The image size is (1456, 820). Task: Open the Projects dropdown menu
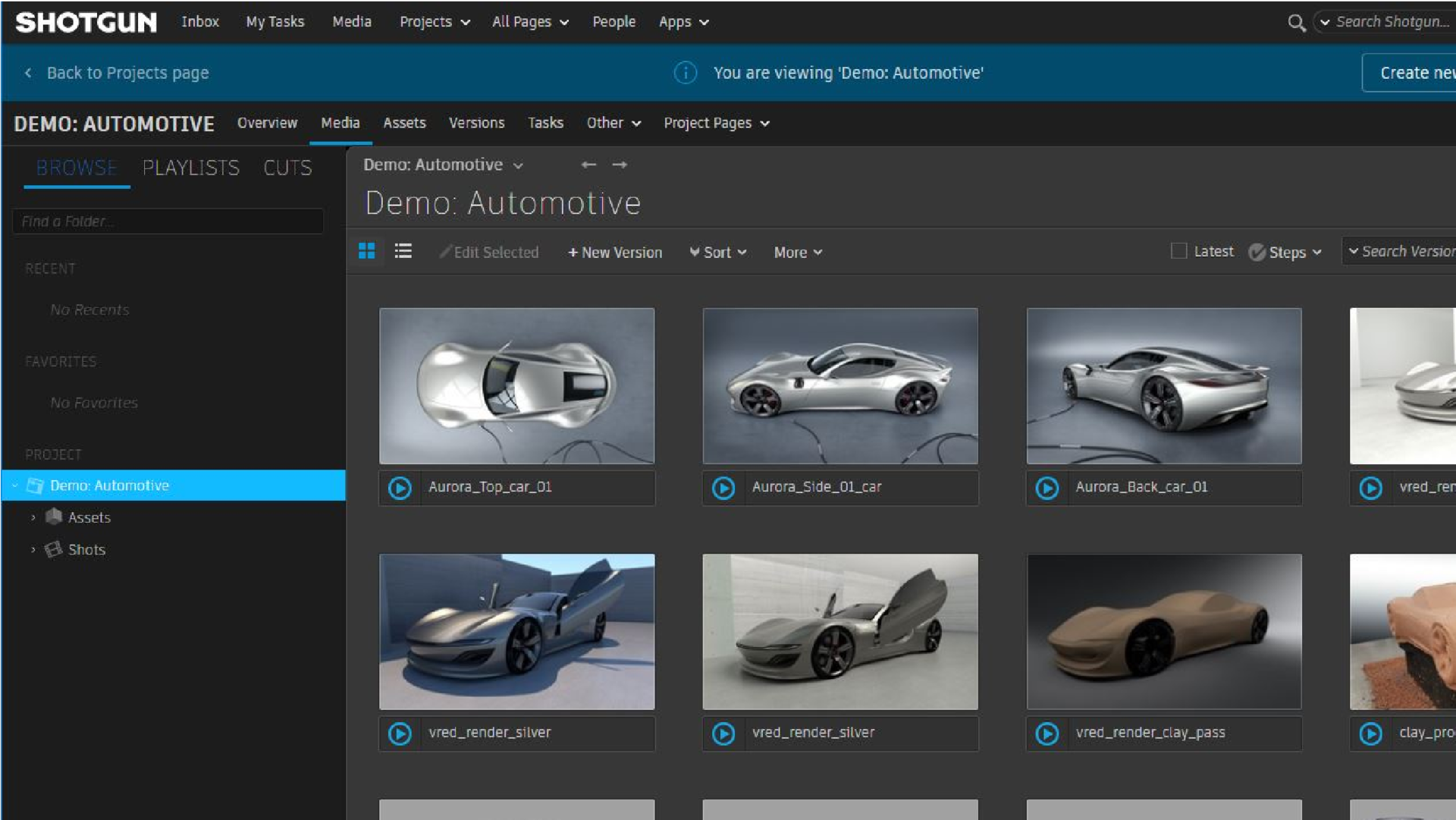coord(435,22)
